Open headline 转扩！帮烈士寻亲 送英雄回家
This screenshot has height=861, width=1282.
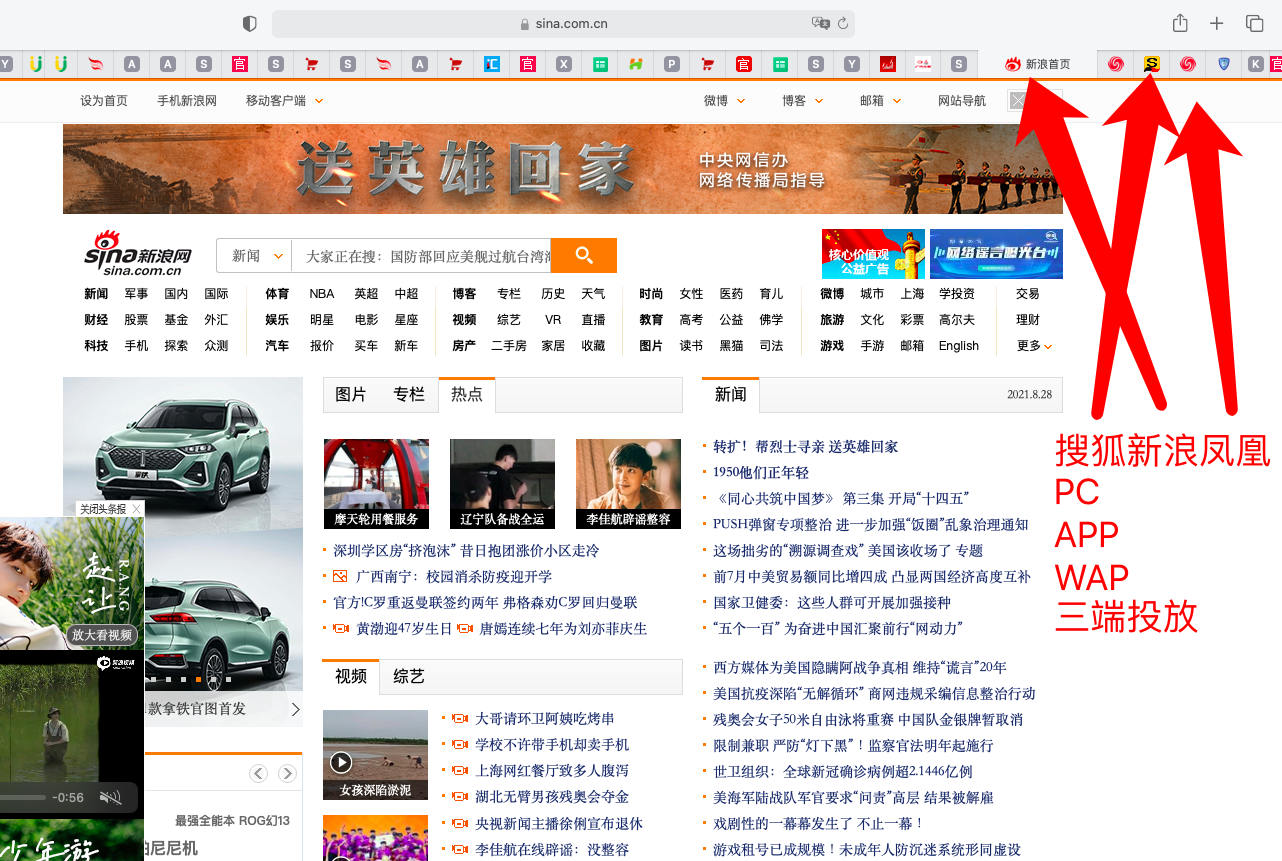pyautogui.click(x=806, y=446)
